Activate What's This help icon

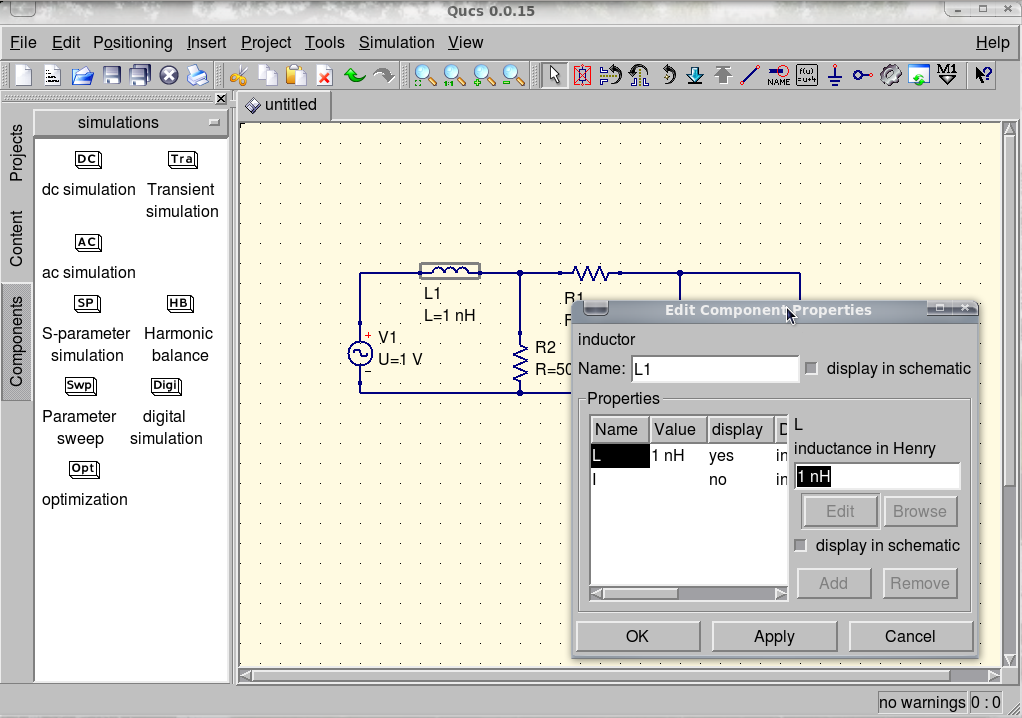984,76
